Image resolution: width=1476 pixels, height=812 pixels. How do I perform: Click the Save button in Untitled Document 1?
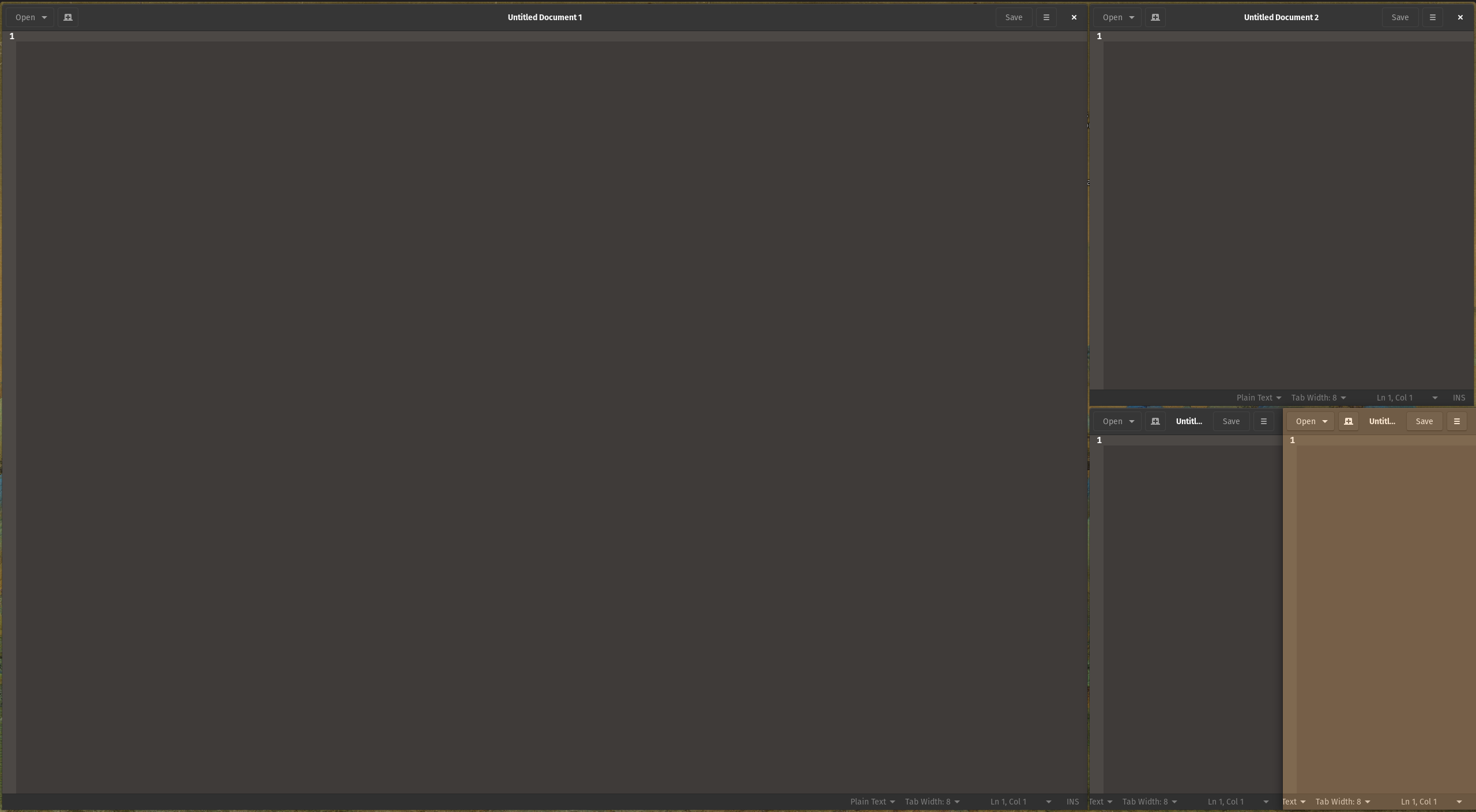pos(1013,17)
